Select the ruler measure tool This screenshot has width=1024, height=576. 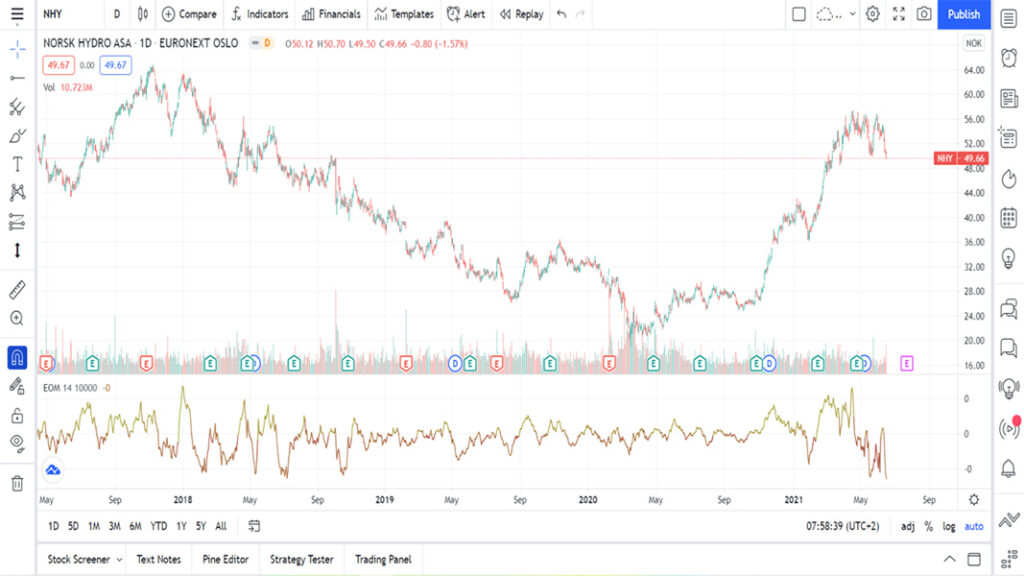click(17, 289)
